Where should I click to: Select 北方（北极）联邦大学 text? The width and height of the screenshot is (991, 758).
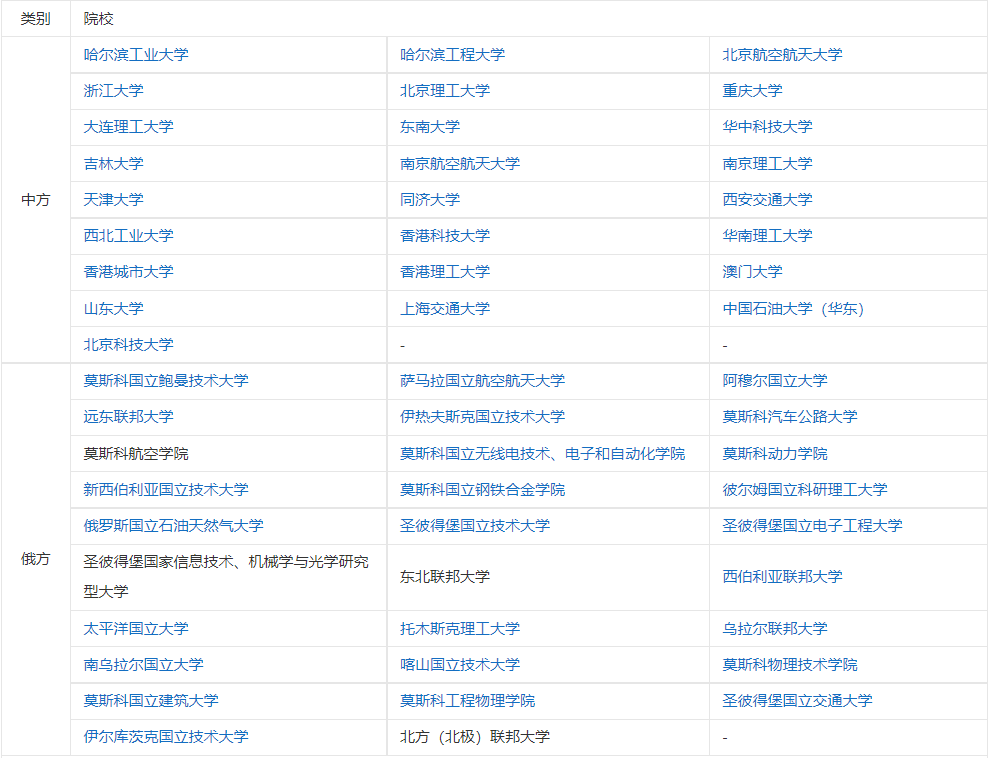coord(475,737)
